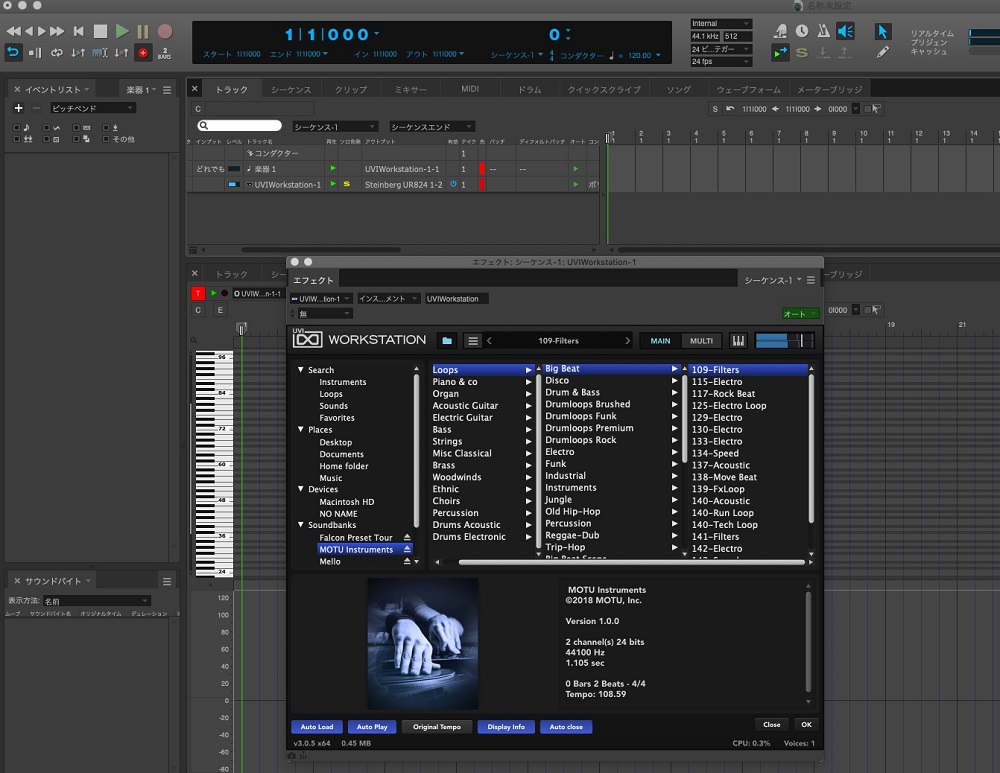This screenshot has height=773, width=1000.
Task: Collapse the Search tree section
Action: 300,369
